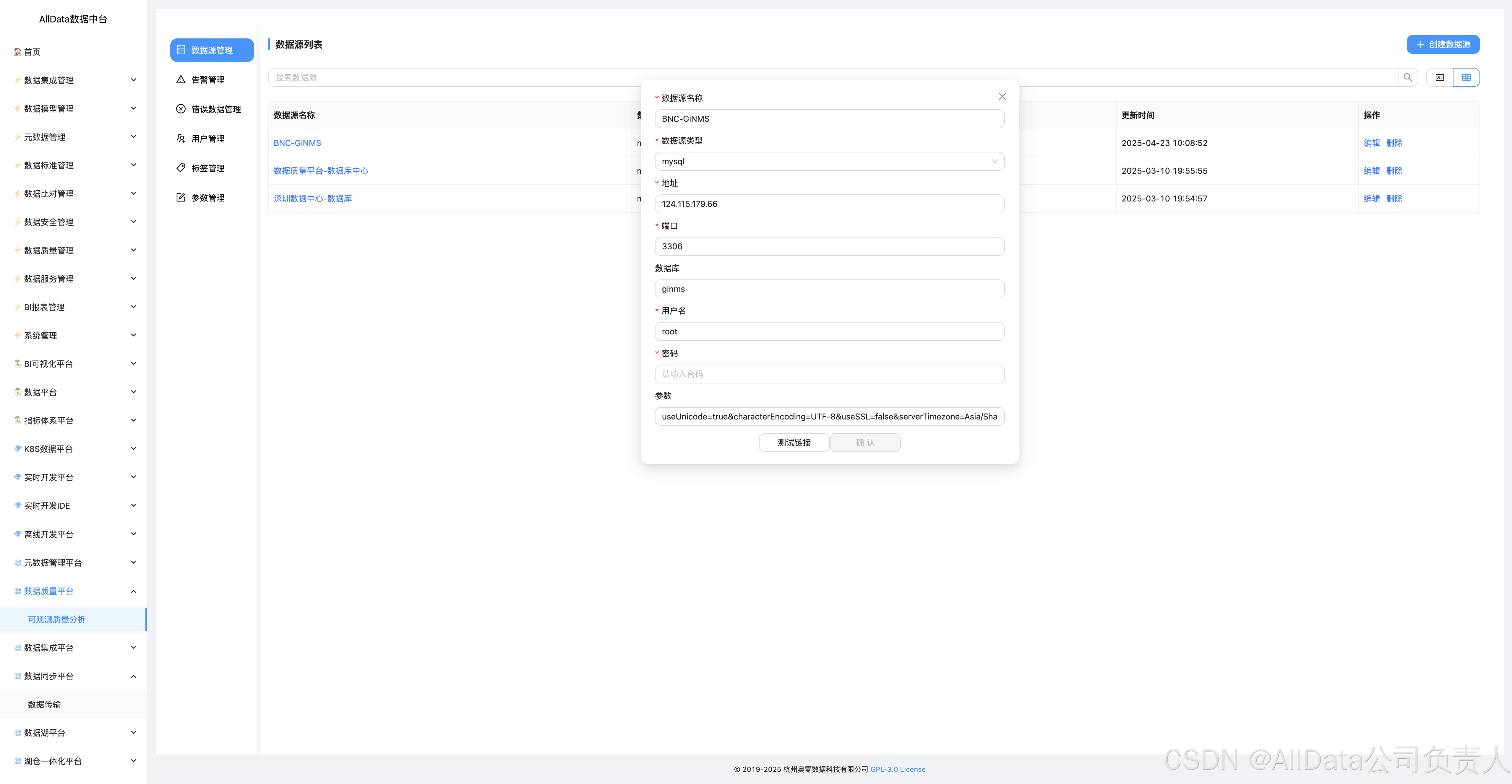This screenshot has height=784, width=1512.
Task: Focus the 地址 input field
Action: (829, 204)
